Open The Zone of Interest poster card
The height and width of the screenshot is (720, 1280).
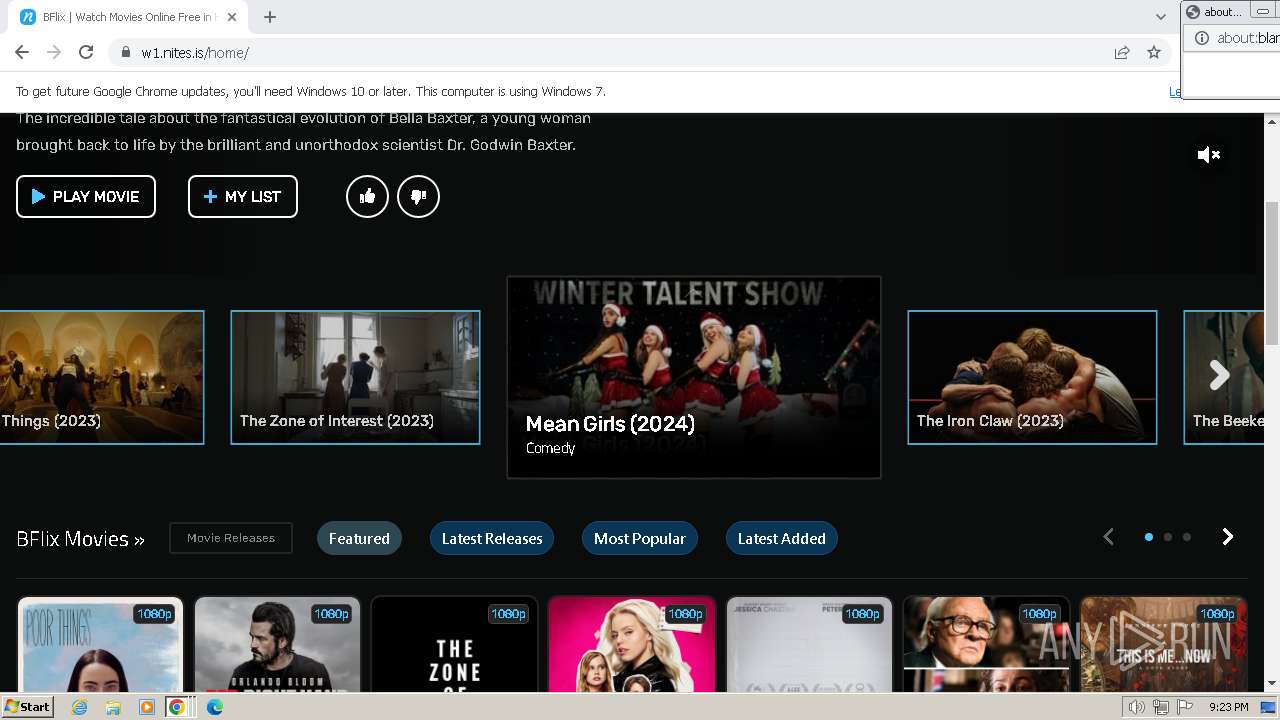tap(455, 644)
